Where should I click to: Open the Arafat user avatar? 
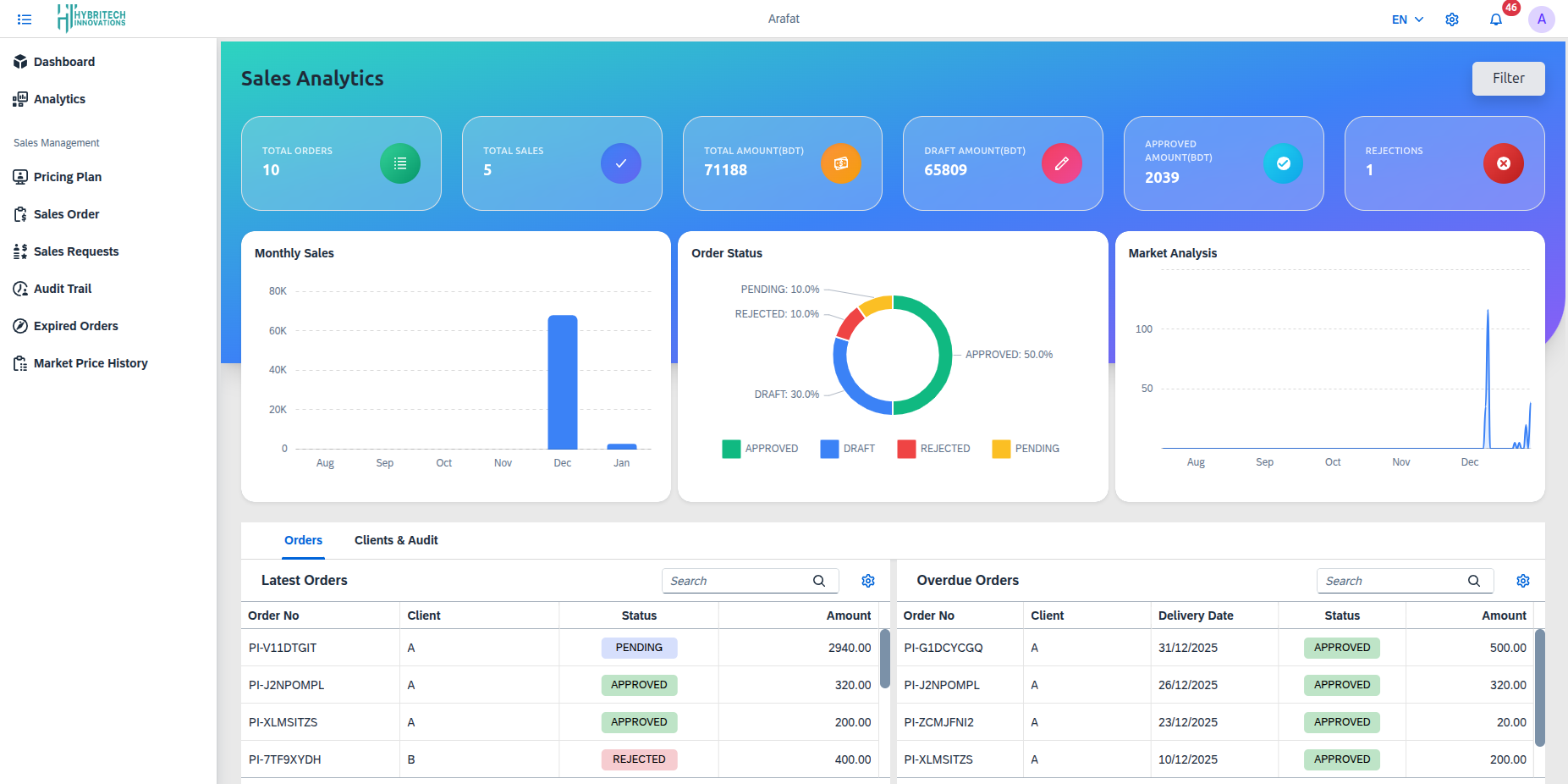1542,19
